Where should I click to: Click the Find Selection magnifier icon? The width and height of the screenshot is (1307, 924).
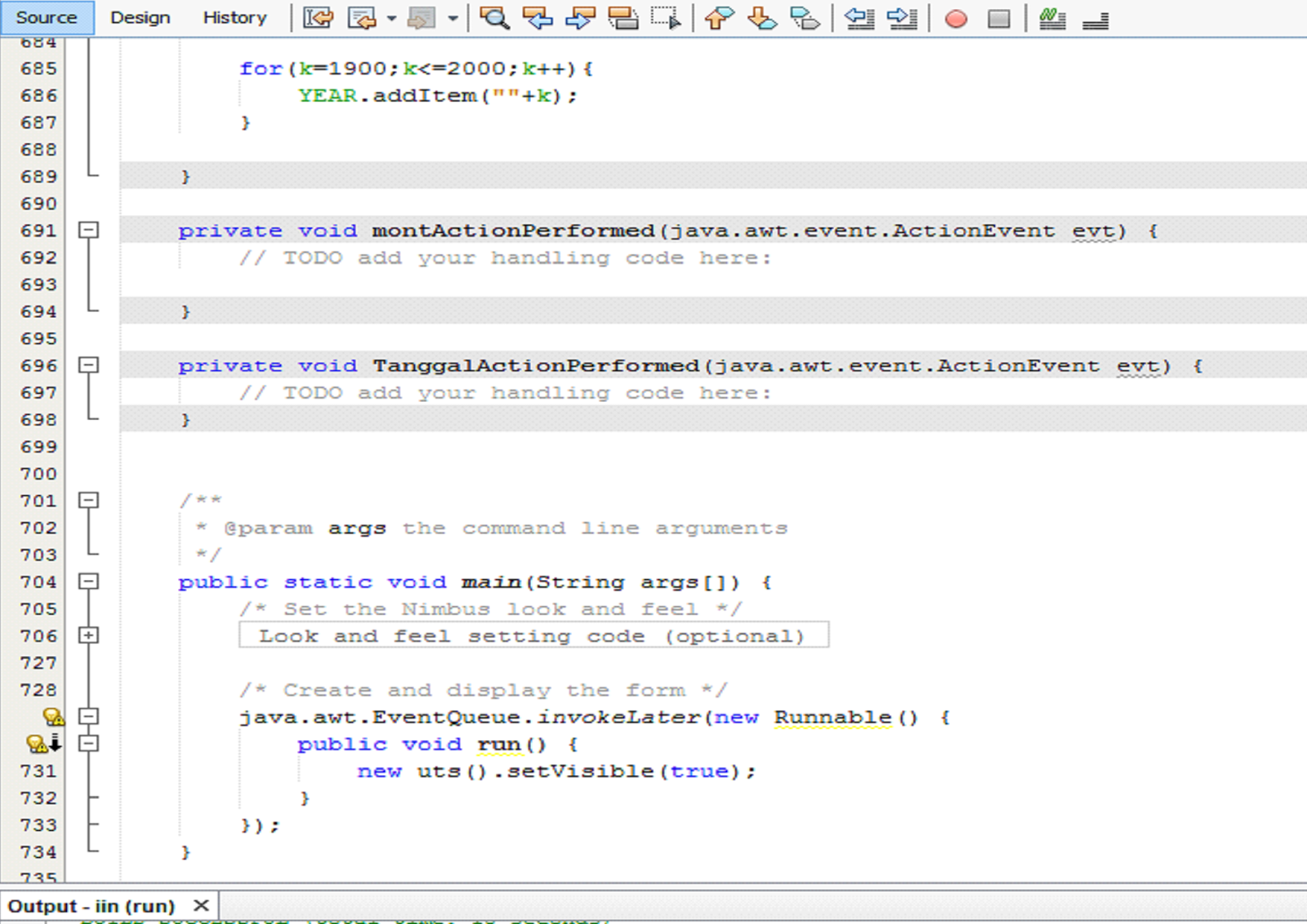(x=494, y=17)
